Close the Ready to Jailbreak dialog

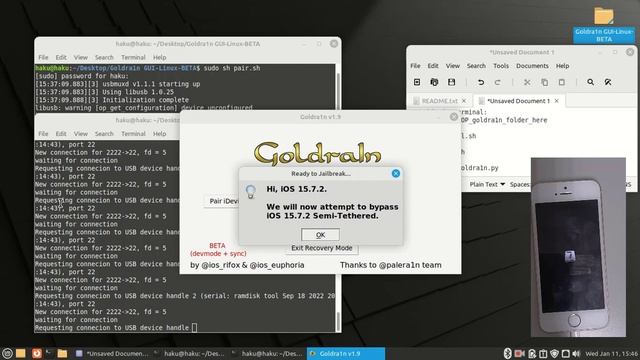(x=396, y=173)
